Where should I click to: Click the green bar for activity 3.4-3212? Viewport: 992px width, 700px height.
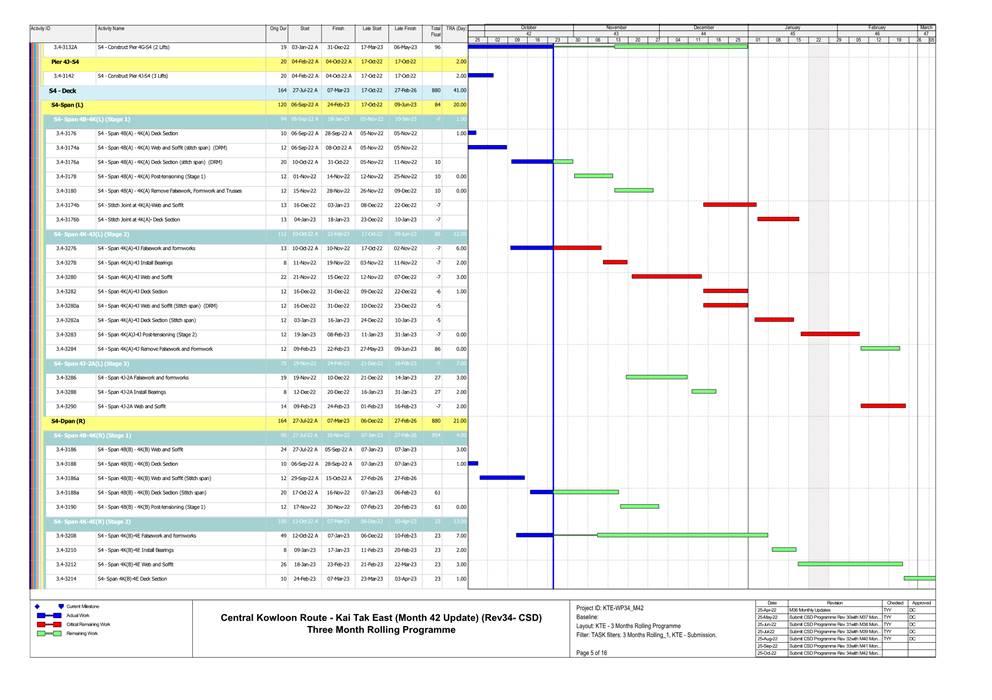tap(850, 564)
